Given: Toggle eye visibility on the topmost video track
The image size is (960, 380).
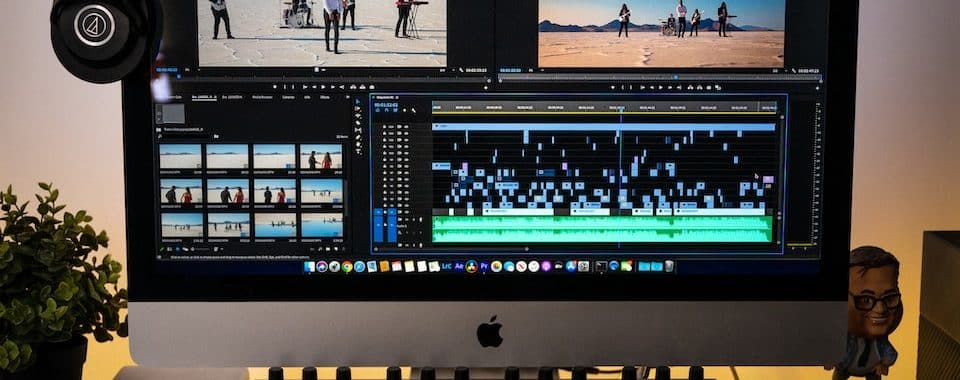Looking at the screenshot, I should coord(407,127).
